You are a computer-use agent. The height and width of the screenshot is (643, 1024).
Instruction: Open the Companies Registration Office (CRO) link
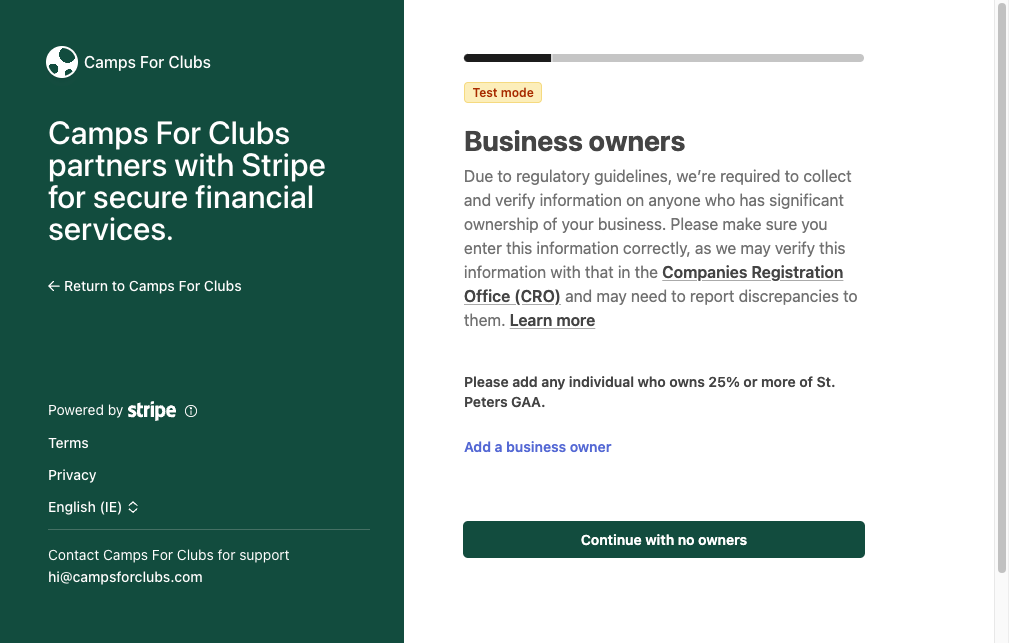(x=653, y=284)
